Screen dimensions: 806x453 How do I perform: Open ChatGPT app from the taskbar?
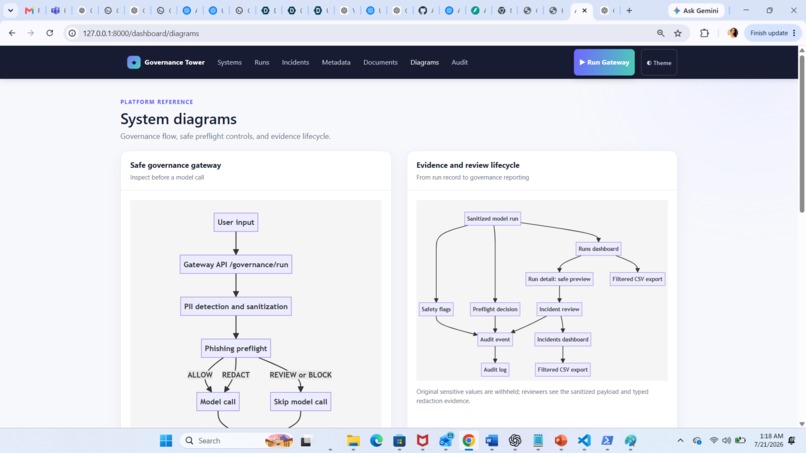515,441
